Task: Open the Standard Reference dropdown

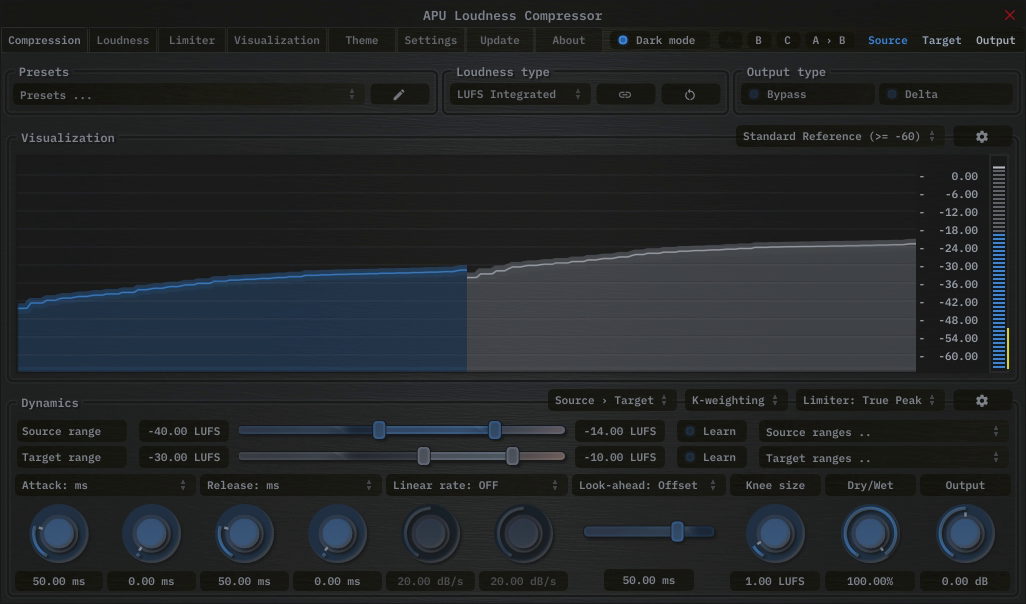Action: [x=838, y=135]
